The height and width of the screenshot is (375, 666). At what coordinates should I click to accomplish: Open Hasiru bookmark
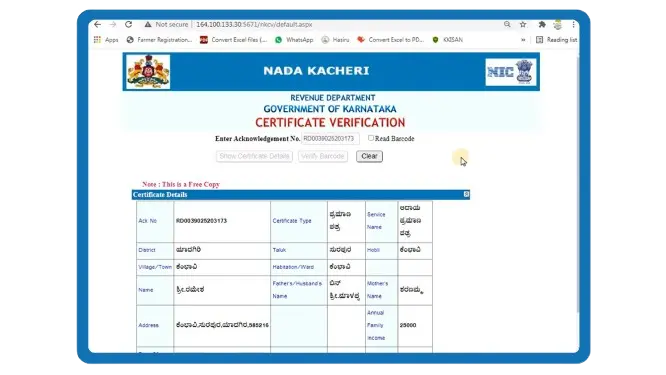[x=335, y=39]
